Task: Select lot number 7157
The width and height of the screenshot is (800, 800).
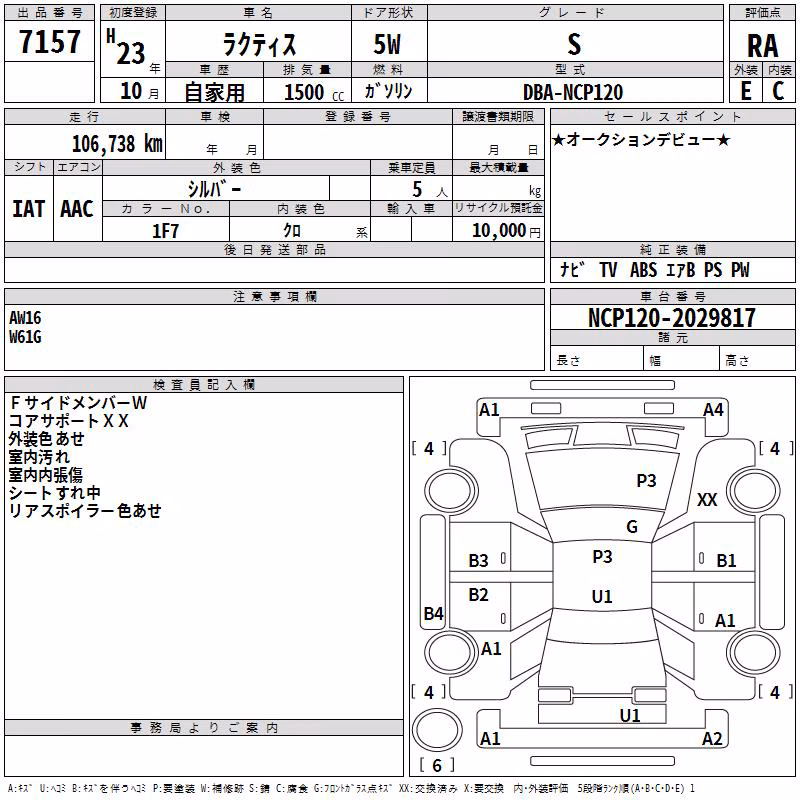Action: pyautogui.click(x=49, y=41)
